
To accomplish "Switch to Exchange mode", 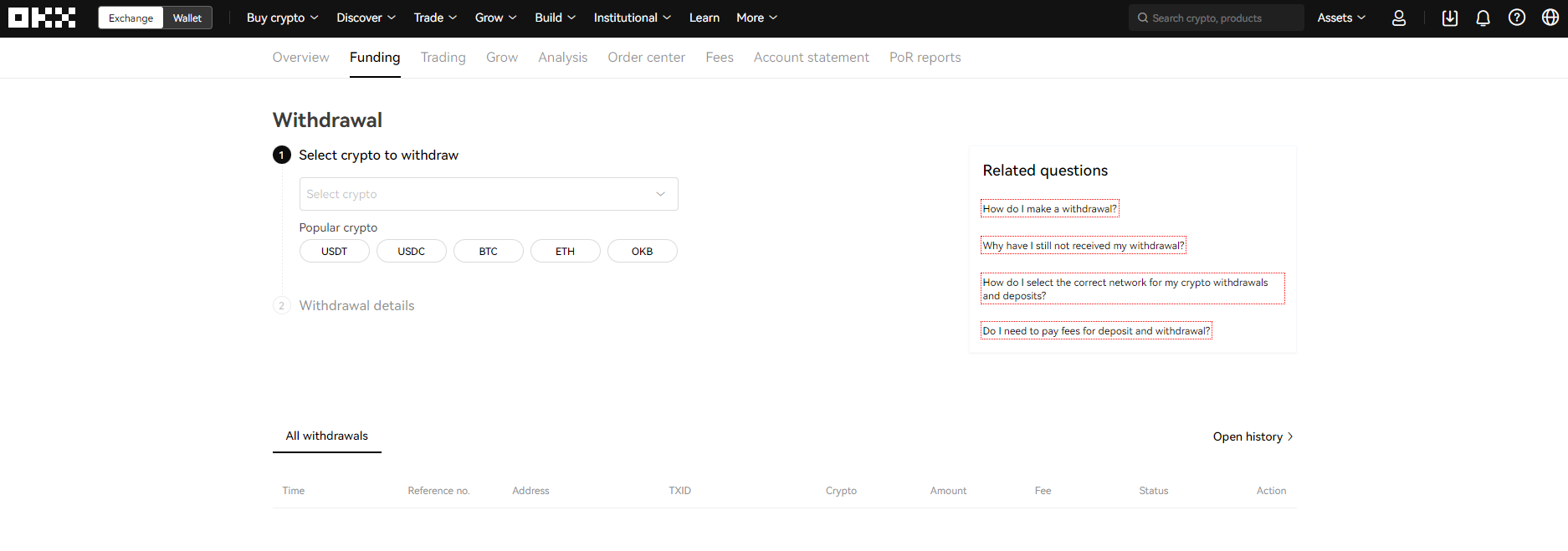I will pyautogui.click(x=131, y=18).
